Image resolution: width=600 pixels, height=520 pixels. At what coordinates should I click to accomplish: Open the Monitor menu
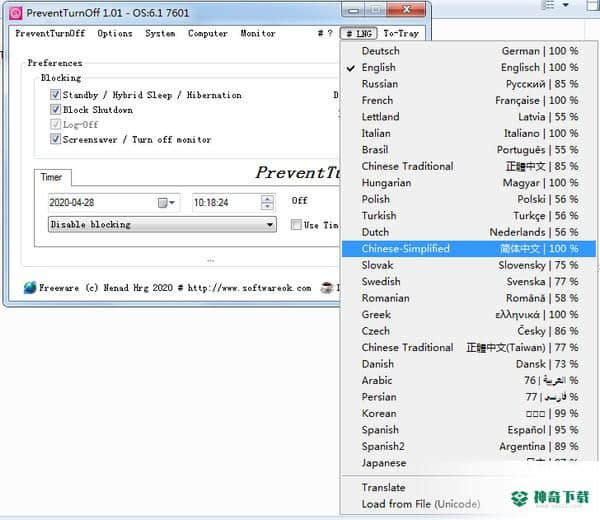258,33
